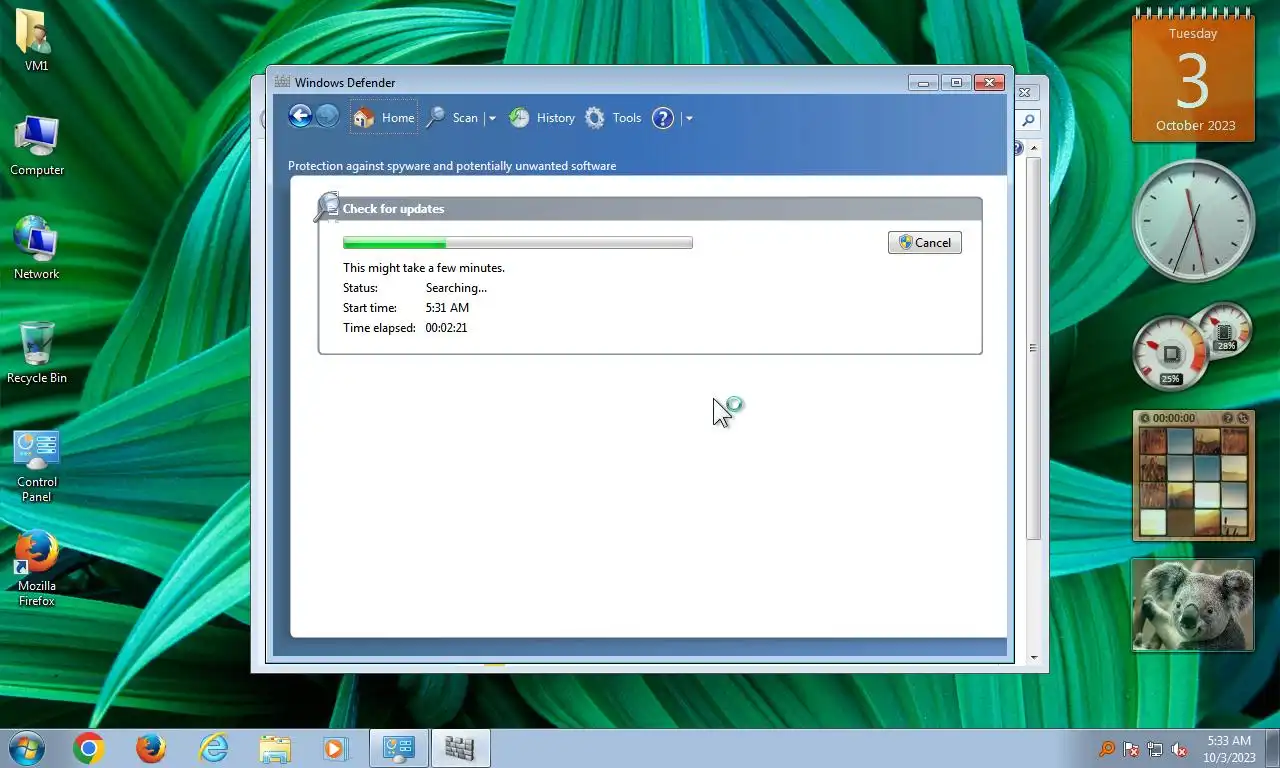This screenshot has width=1280, height=768.
Task: Cancel the check for updates
Action: coord(925,242)
